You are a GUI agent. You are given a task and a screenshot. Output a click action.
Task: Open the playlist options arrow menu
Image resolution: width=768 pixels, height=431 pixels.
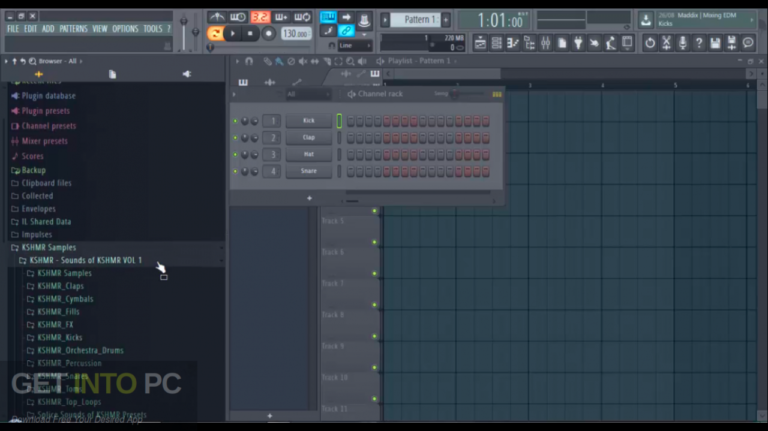coord(237,61)
